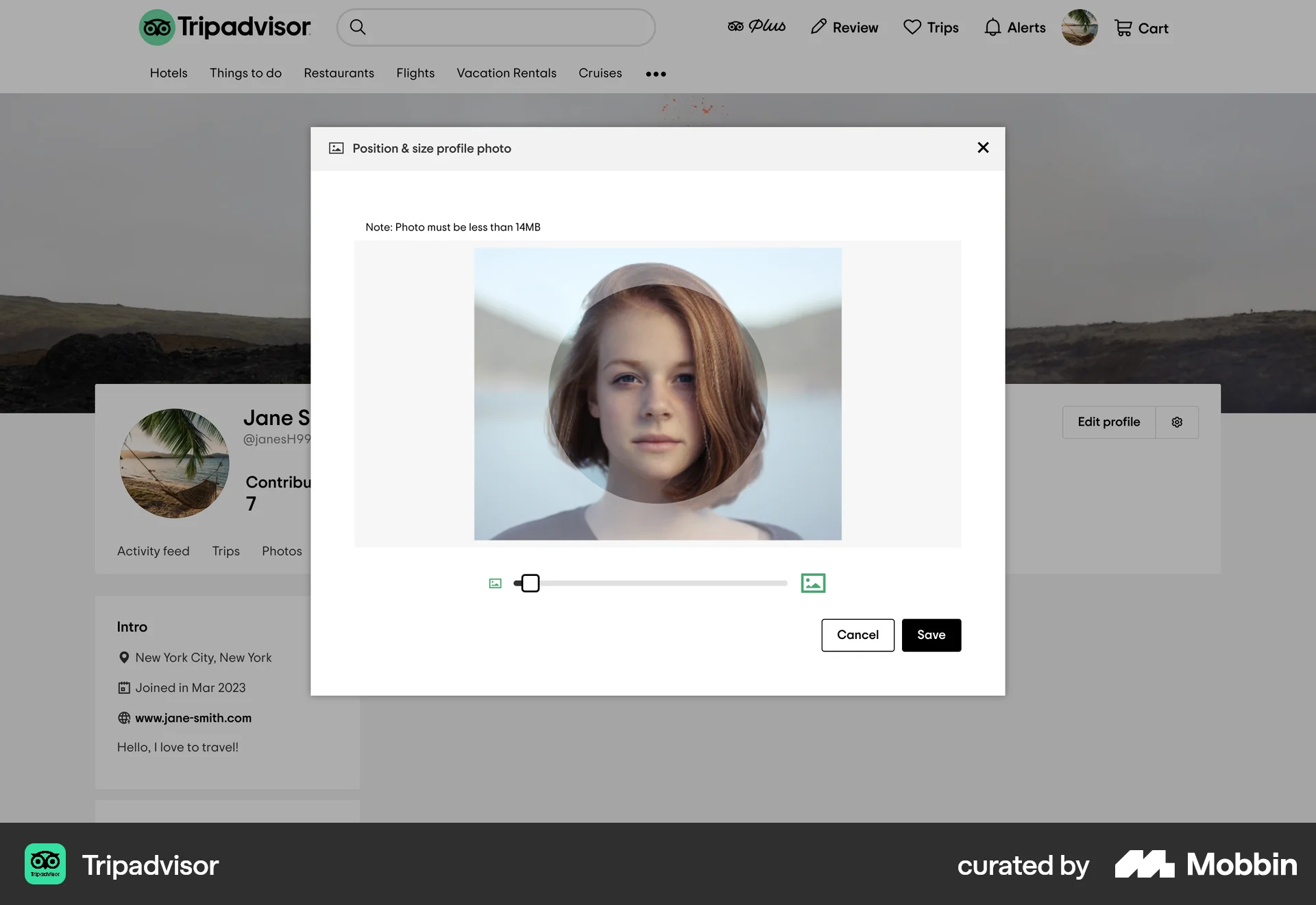Image resolution: width=1316 pixels, height=905 pixels.
Task: Cancel the photo editing dialog
Action: point(857,635)
